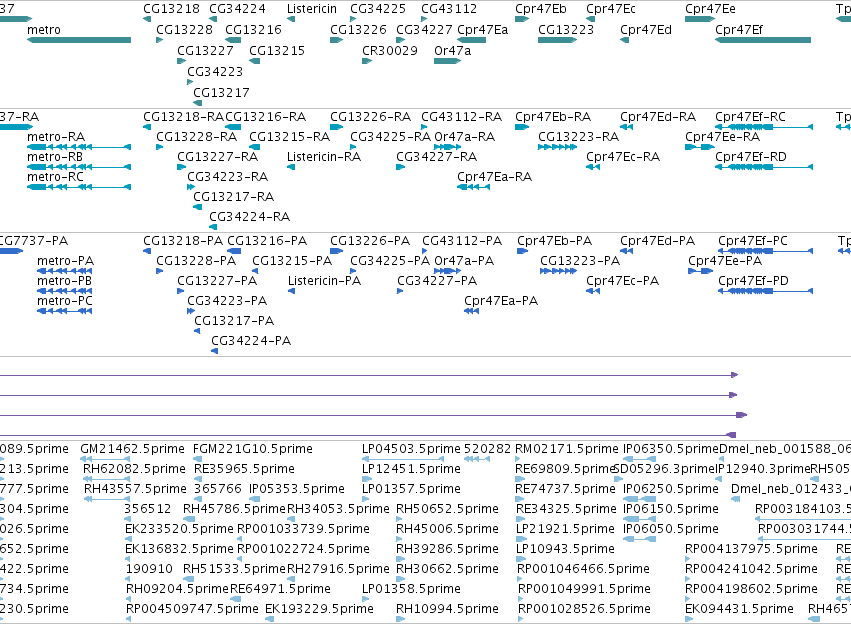Select the Cpr47Eb gene label
The width and height of the screenshot is (851, 624).
click(541, 9)
